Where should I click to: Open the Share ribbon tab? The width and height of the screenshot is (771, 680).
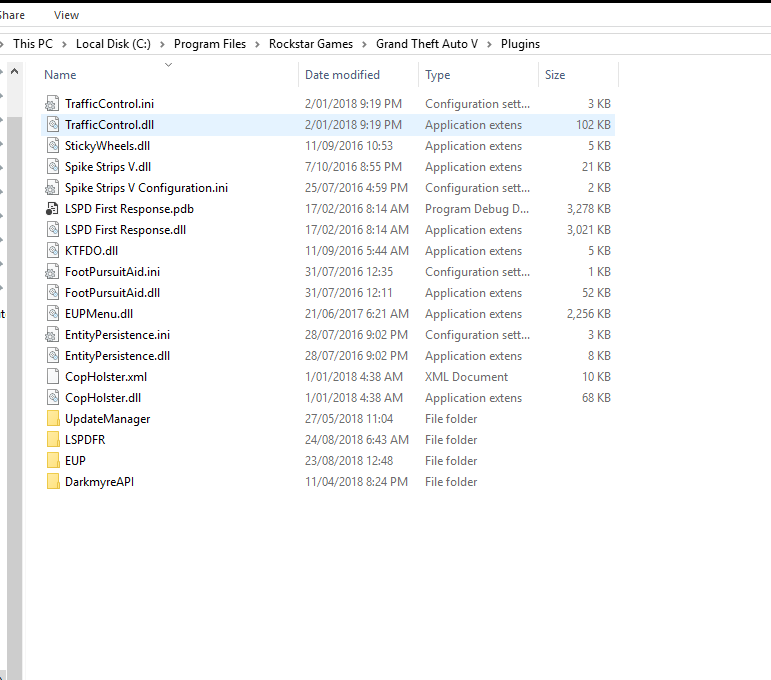click(x=12, y=15)
